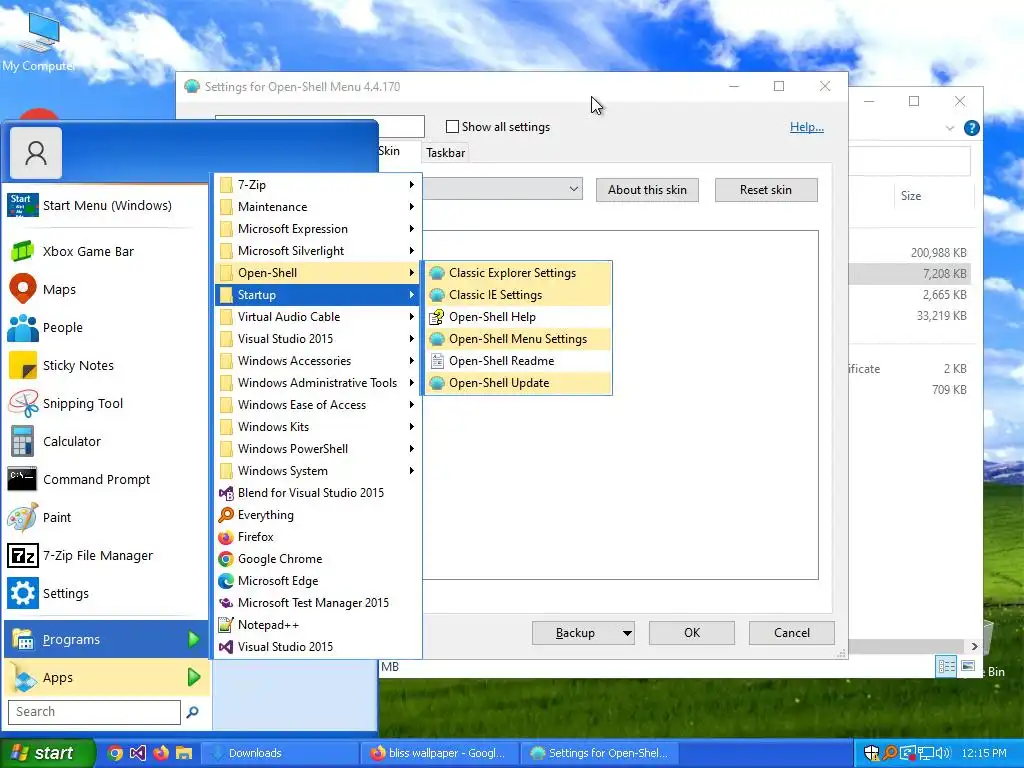Open help icon in background Explorer window
Image resolution: width=1024 pixels, height=768 pixels.
point(972,128)
